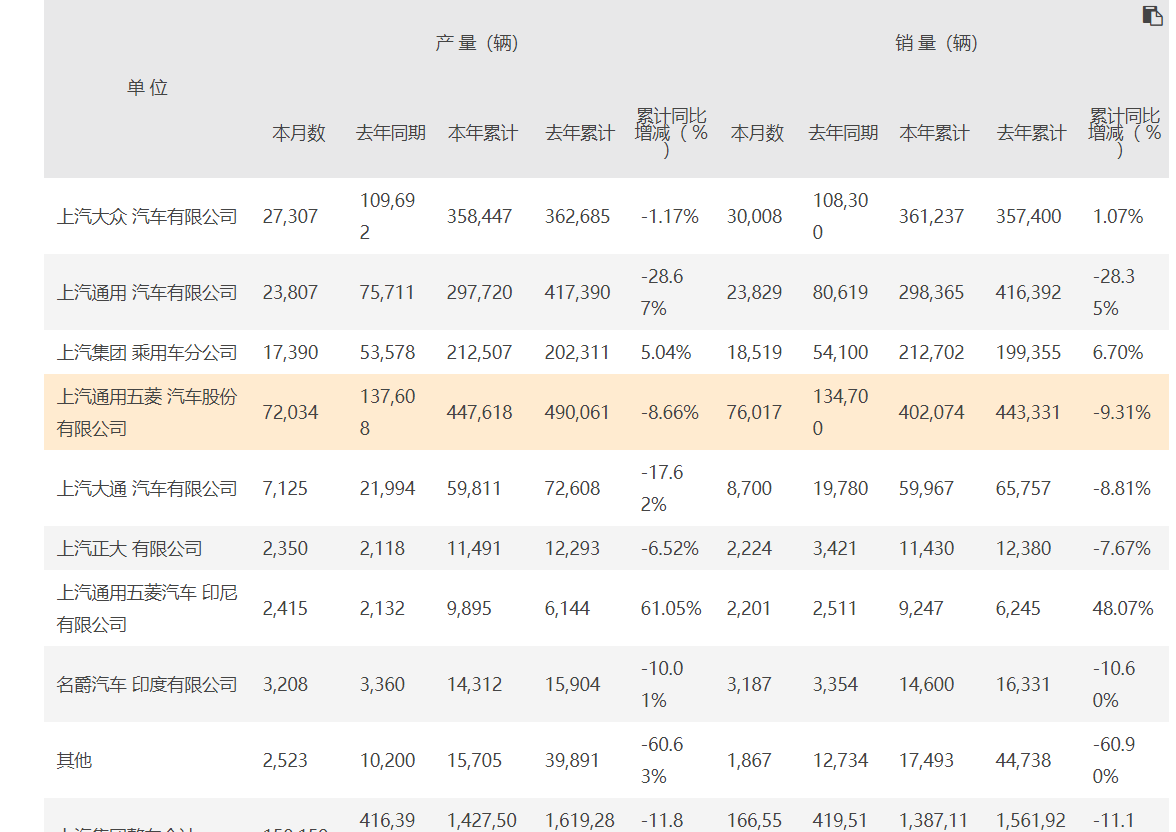Sort by 本月数 under 产量
The image size is (1176, 832).
pyautogui.click(x=301, y=131)
